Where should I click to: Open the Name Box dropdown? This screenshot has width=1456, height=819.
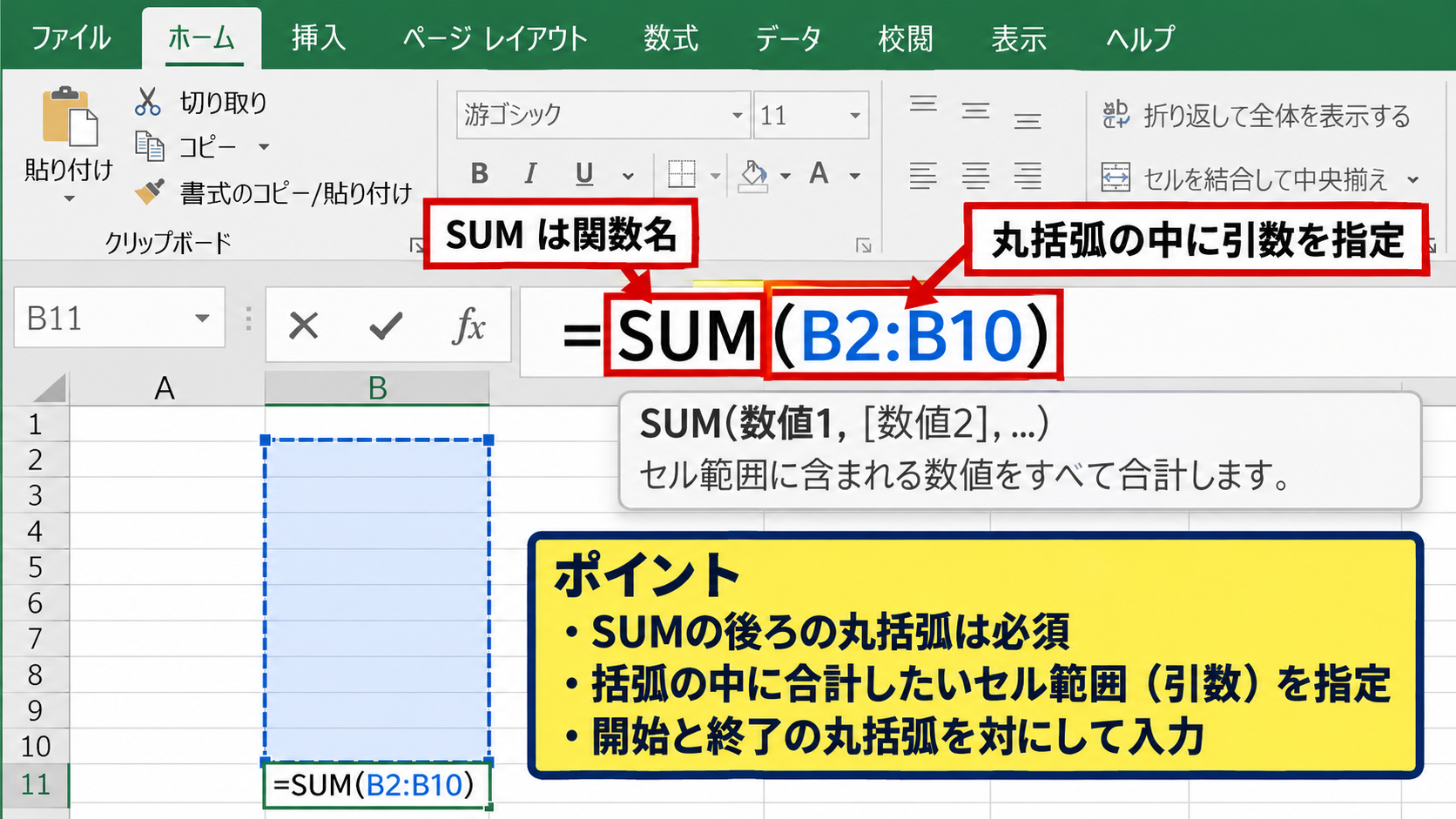tap(202, 319)
